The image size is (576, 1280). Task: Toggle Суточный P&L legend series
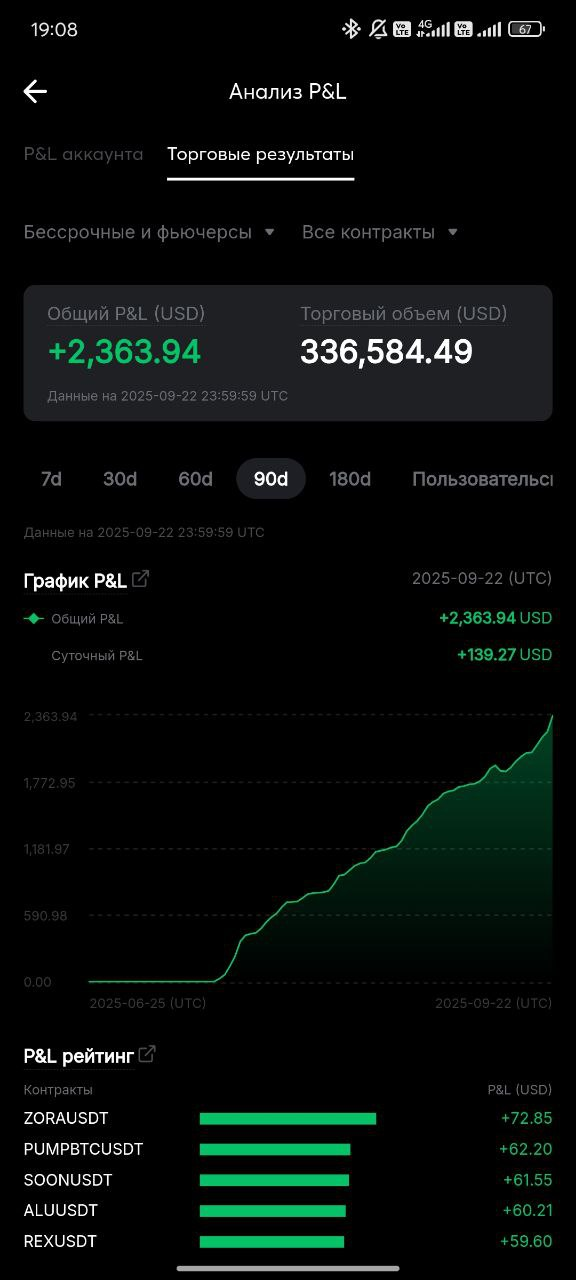coord(97,656)
